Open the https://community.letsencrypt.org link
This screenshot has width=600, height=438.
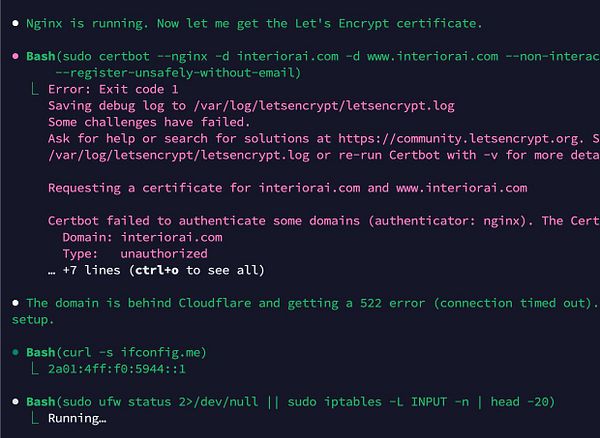(459, 138)
